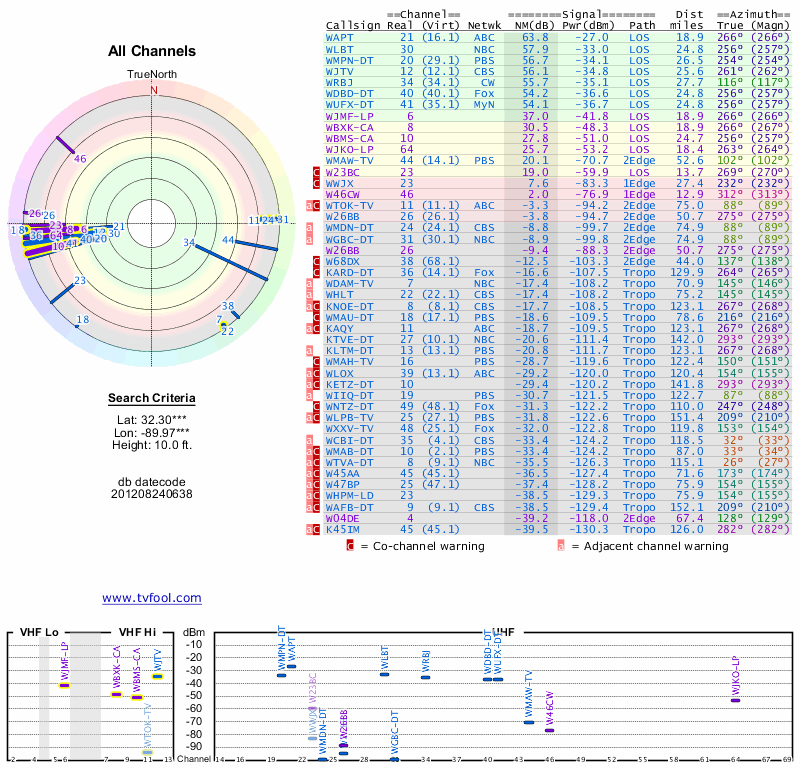The image size is (800, 768).
Task: Click the Lon: -89.97*** value
Action: pyautogui.click(x=152, y=433)
